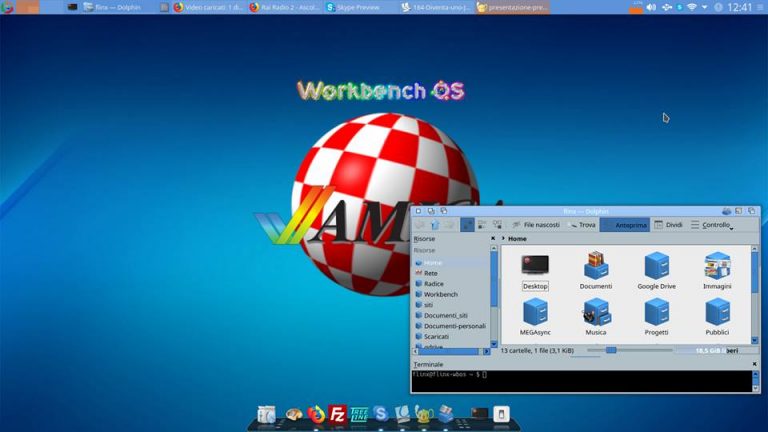The image size is (768, 432).
Task: Click the Trova search button
Action: [x=582, y=225]
